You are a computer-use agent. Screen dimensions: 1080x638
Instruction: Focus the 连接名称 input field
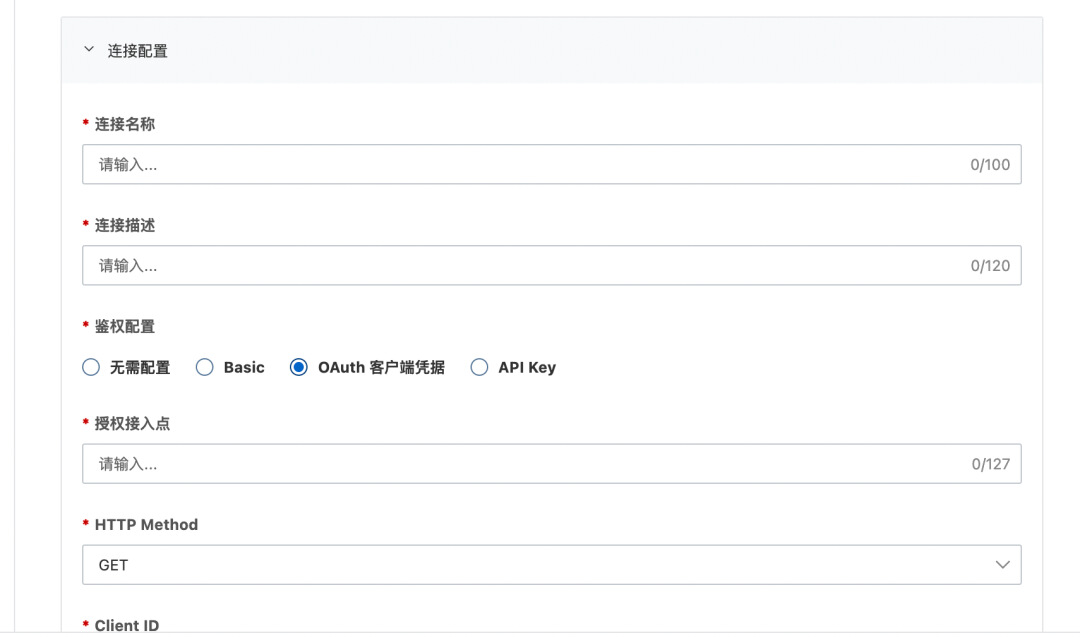tap(552, 164)
